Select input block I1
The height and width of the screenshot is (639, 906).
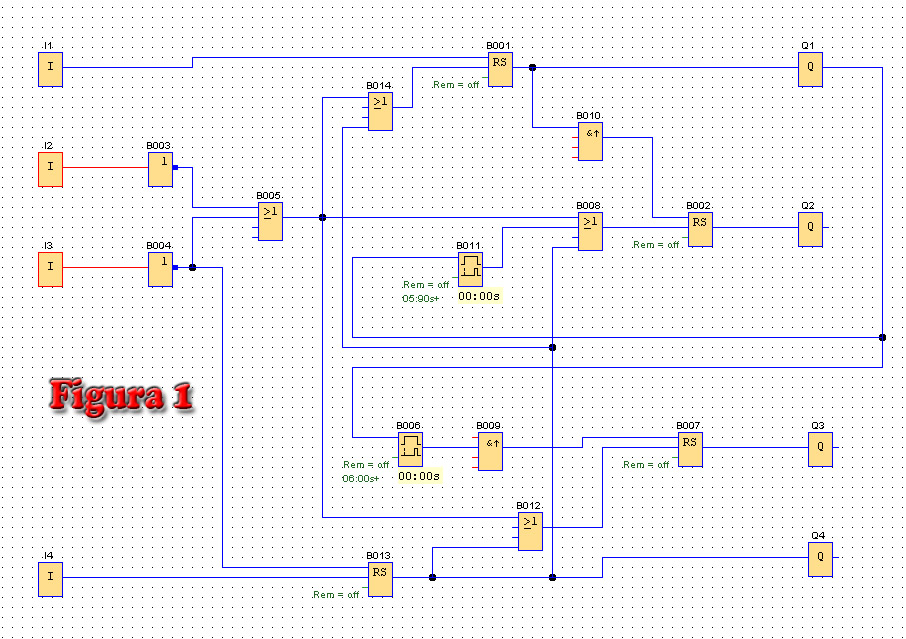coord(50,69)
